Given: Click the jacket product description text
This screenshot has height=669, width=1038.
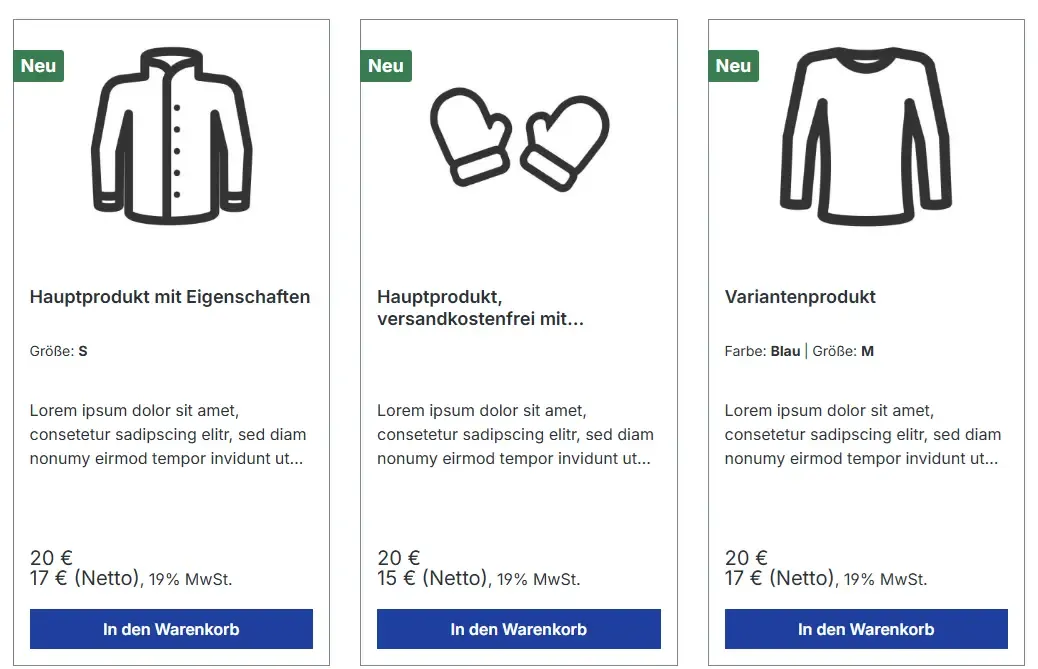Looking at the screenshot, I should 168,435.
